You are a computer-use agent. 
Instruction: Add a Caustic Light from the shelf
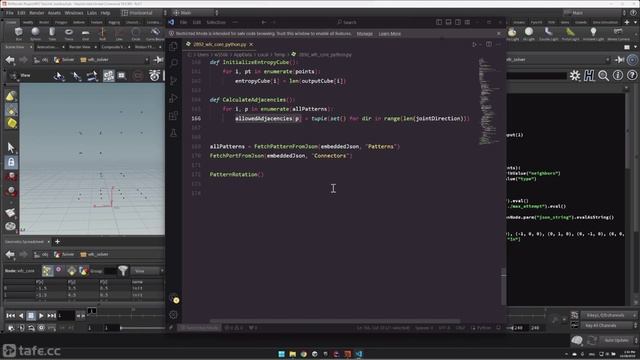point(549,34)
